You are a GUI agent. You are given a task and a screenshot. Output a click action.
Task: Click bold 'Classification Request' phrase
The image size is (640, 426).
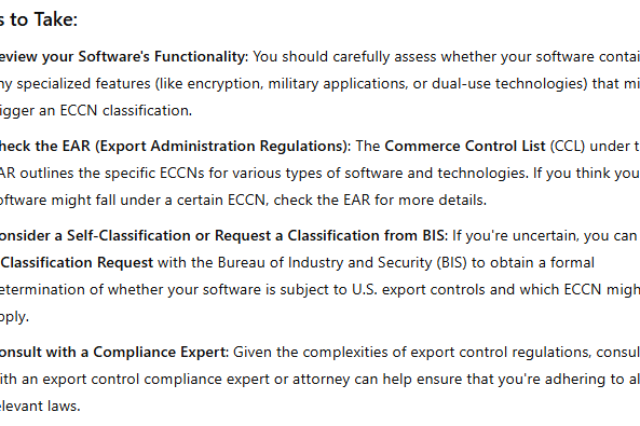click(77, 262)
